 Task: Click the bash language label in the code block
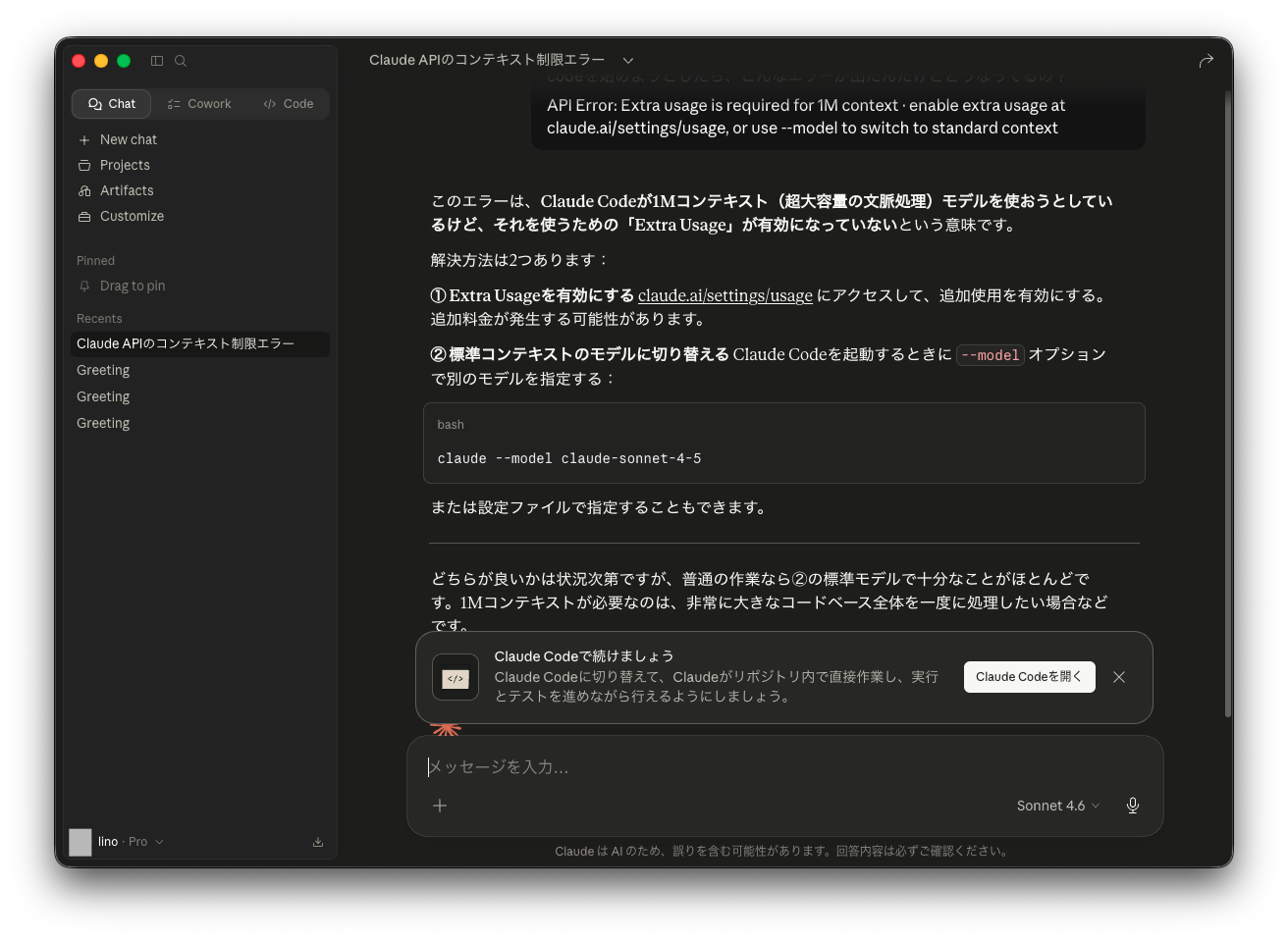pos(451,425)
